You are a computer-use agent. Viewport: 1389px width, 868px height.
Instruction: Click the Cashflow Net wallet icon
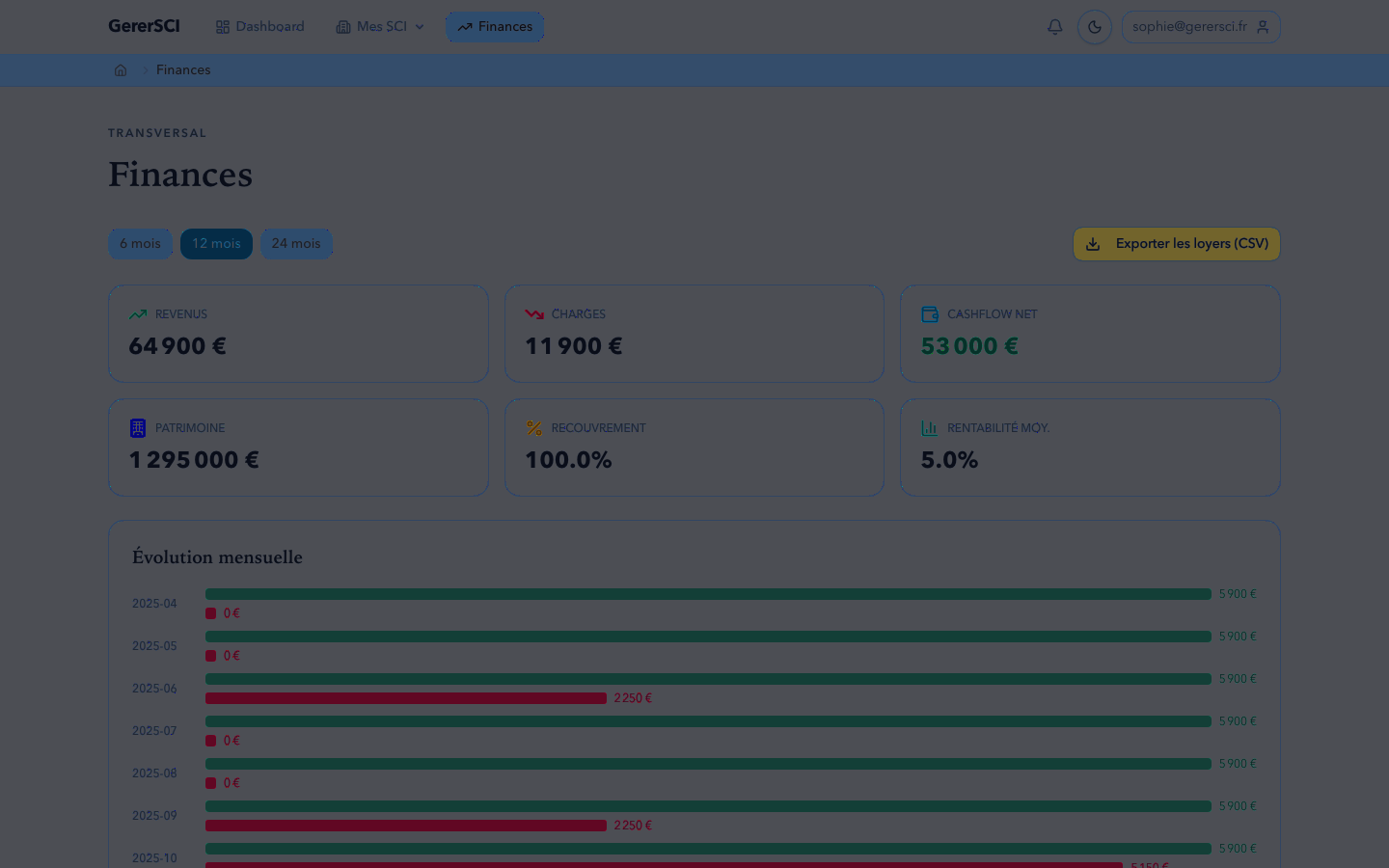(930, 314)
